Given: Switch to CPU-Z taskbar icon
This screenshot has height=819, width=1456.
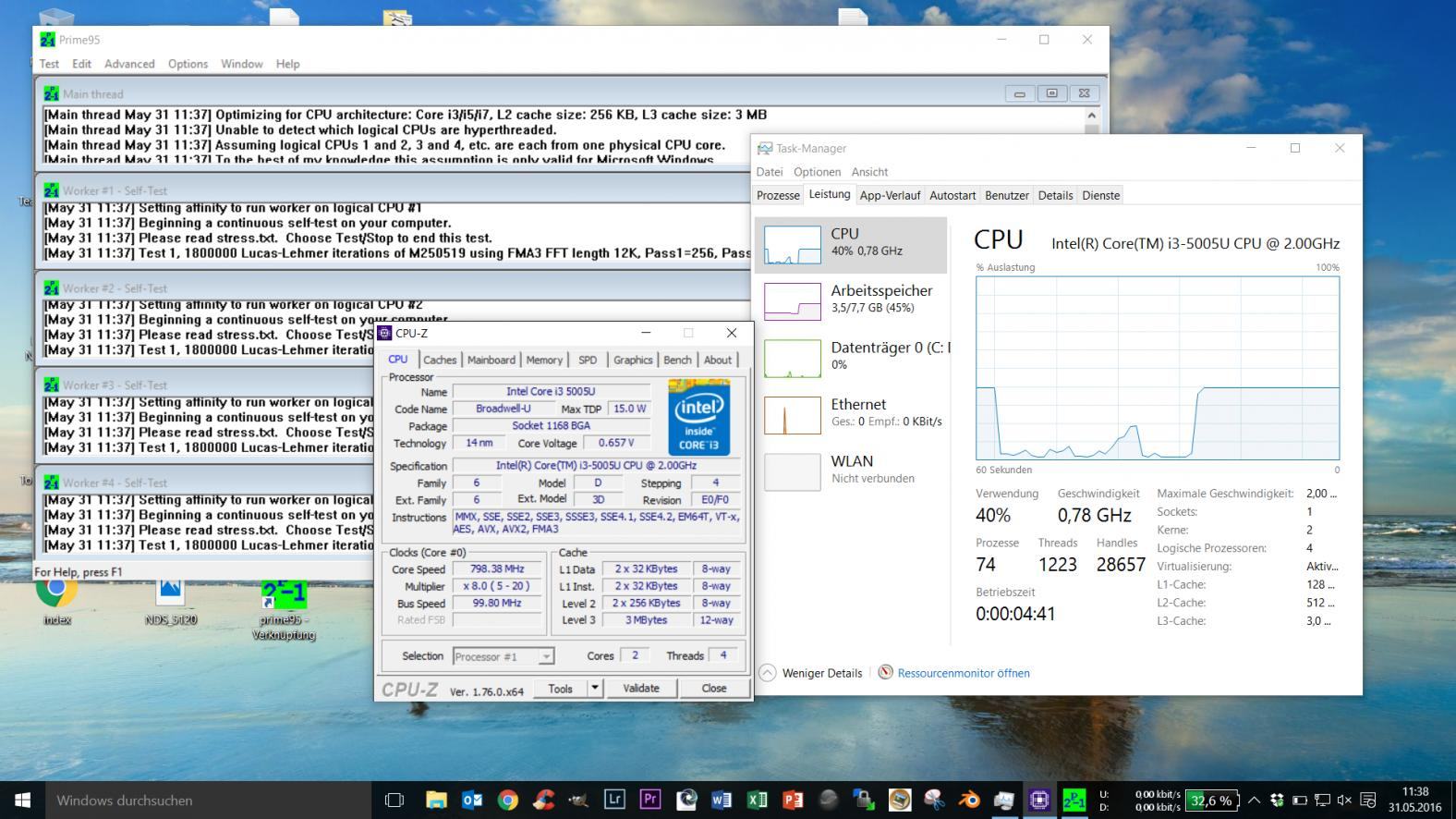Looking at the screenshot, I should 1039,800.
